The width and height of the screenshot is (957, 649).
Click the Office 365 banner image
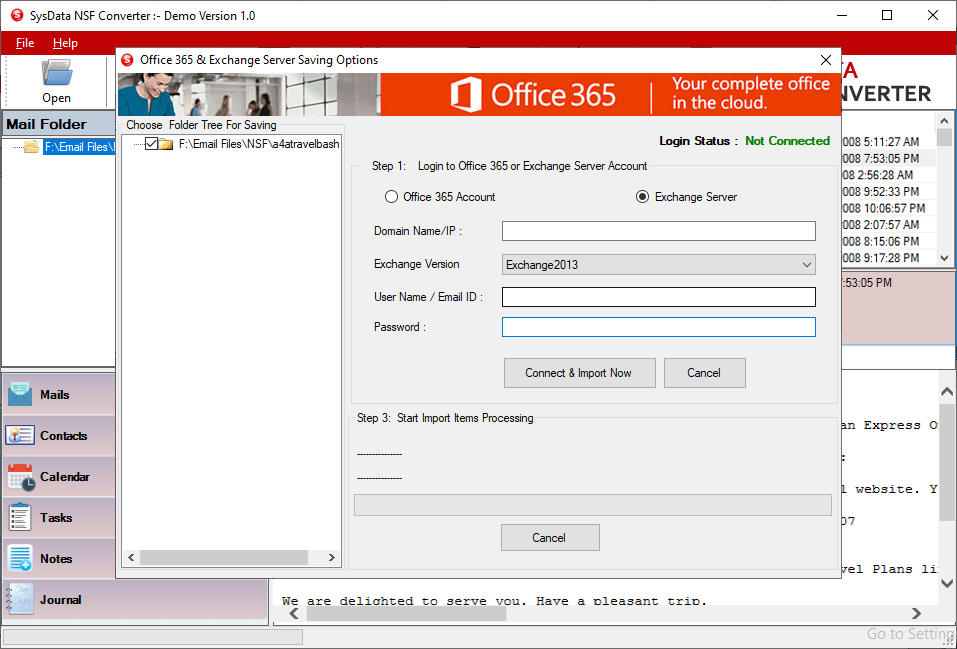[x=479, y=95]
